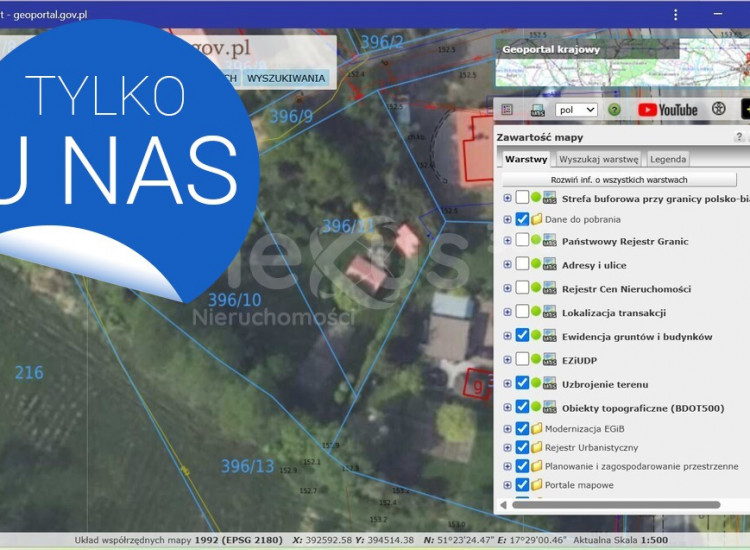Open the green help question icon
Screen dimensions: 750x550
[x=614, y=110]
